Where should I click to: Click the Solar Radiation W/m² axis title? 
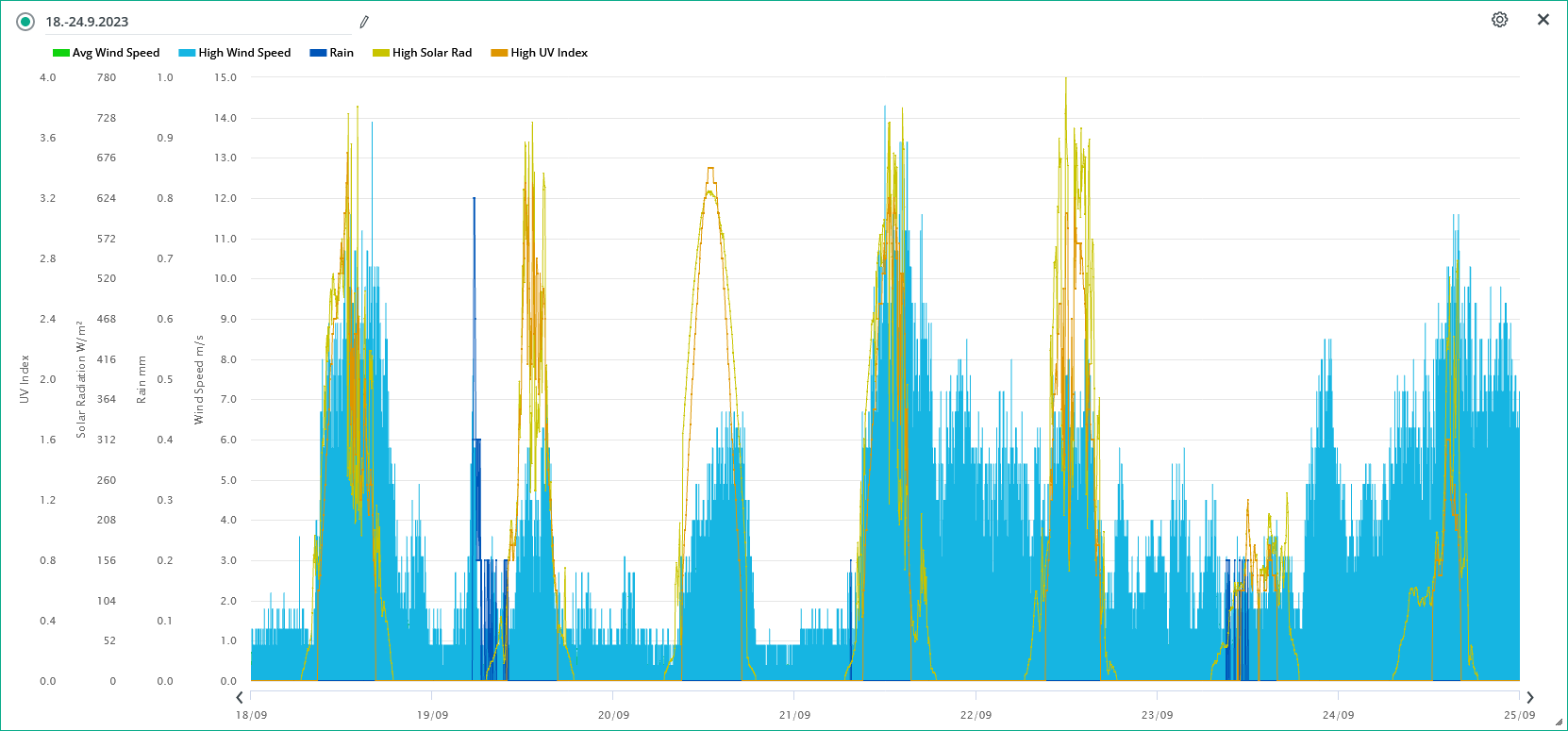point(81,379)
